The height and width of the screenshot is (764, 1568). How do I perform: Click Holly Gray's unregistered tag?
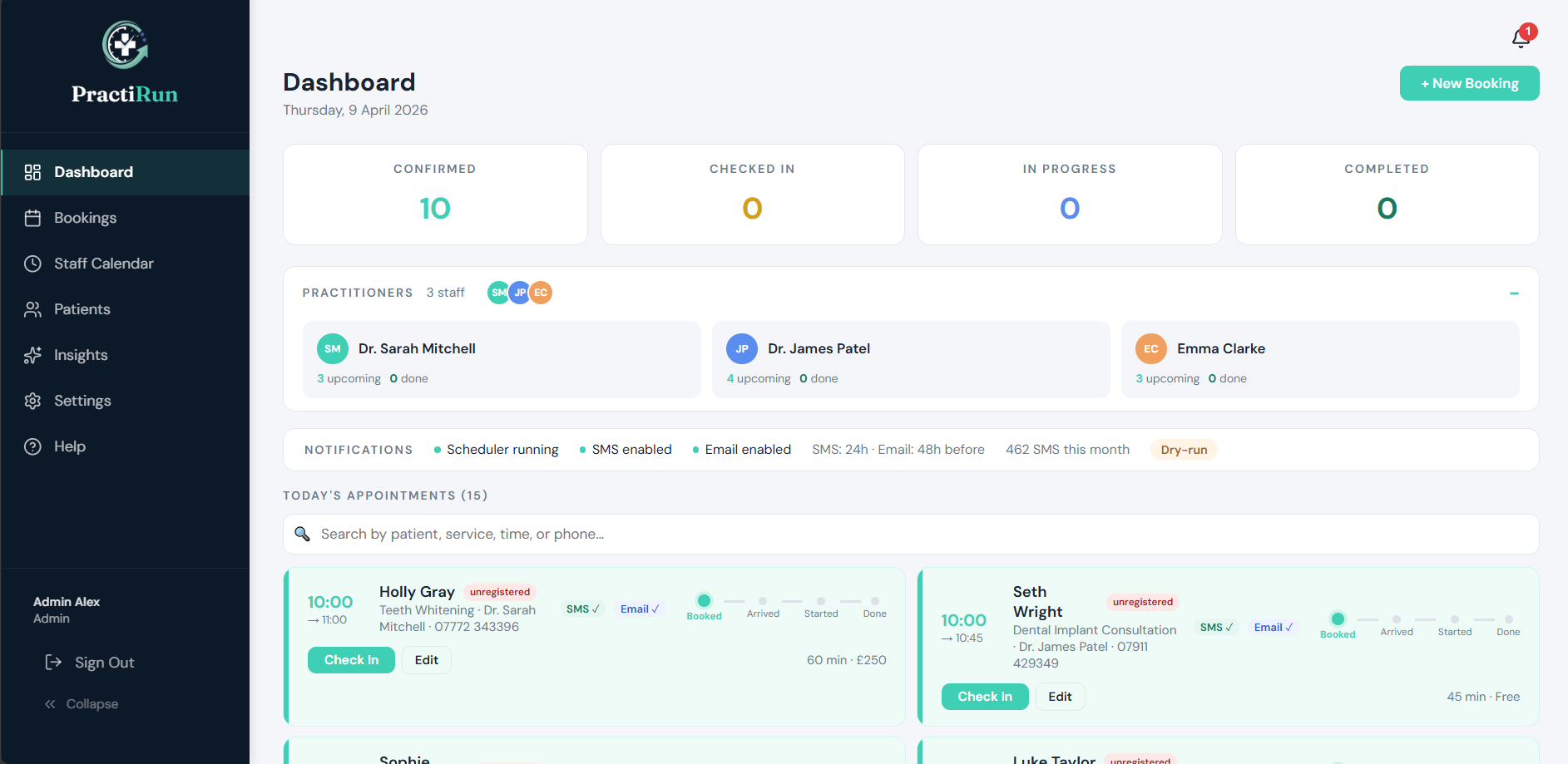point(500,592)
